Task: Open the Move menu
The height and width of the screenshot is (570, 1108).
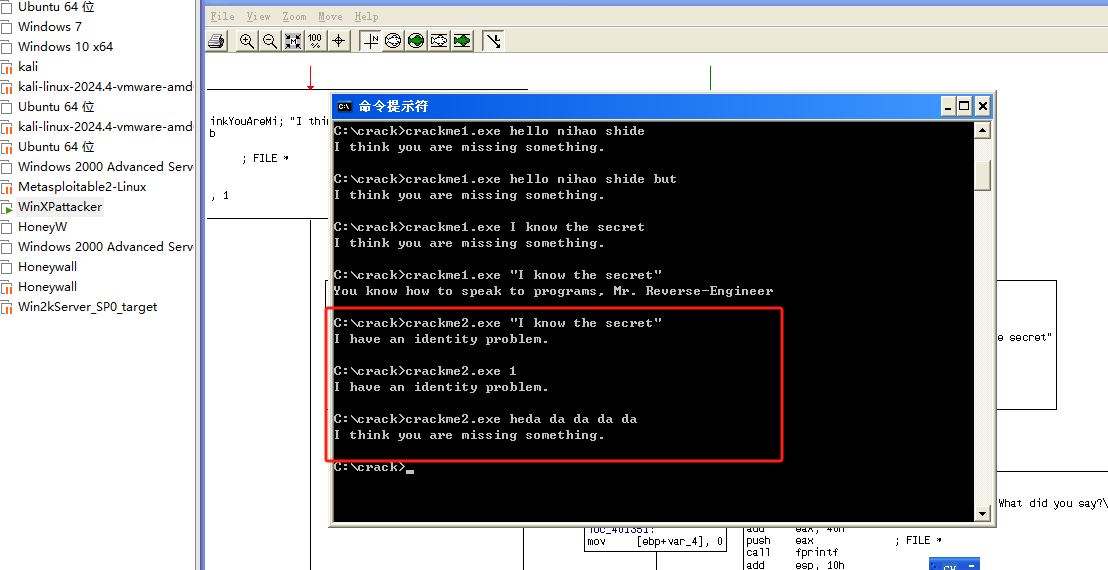Action: coord(330,16)
